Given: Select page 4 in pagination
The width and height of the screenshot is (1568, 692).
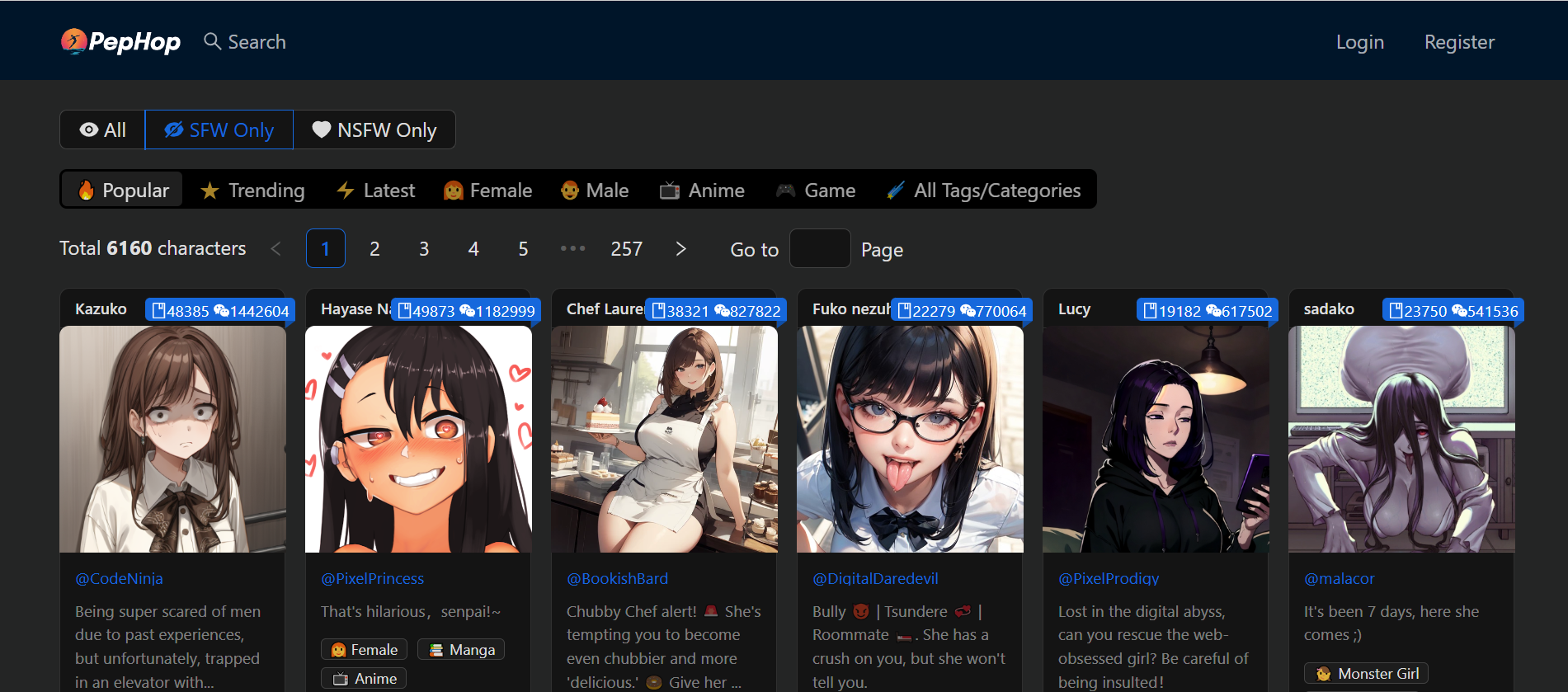Looking at the screenshot, I should coord(473,248).
